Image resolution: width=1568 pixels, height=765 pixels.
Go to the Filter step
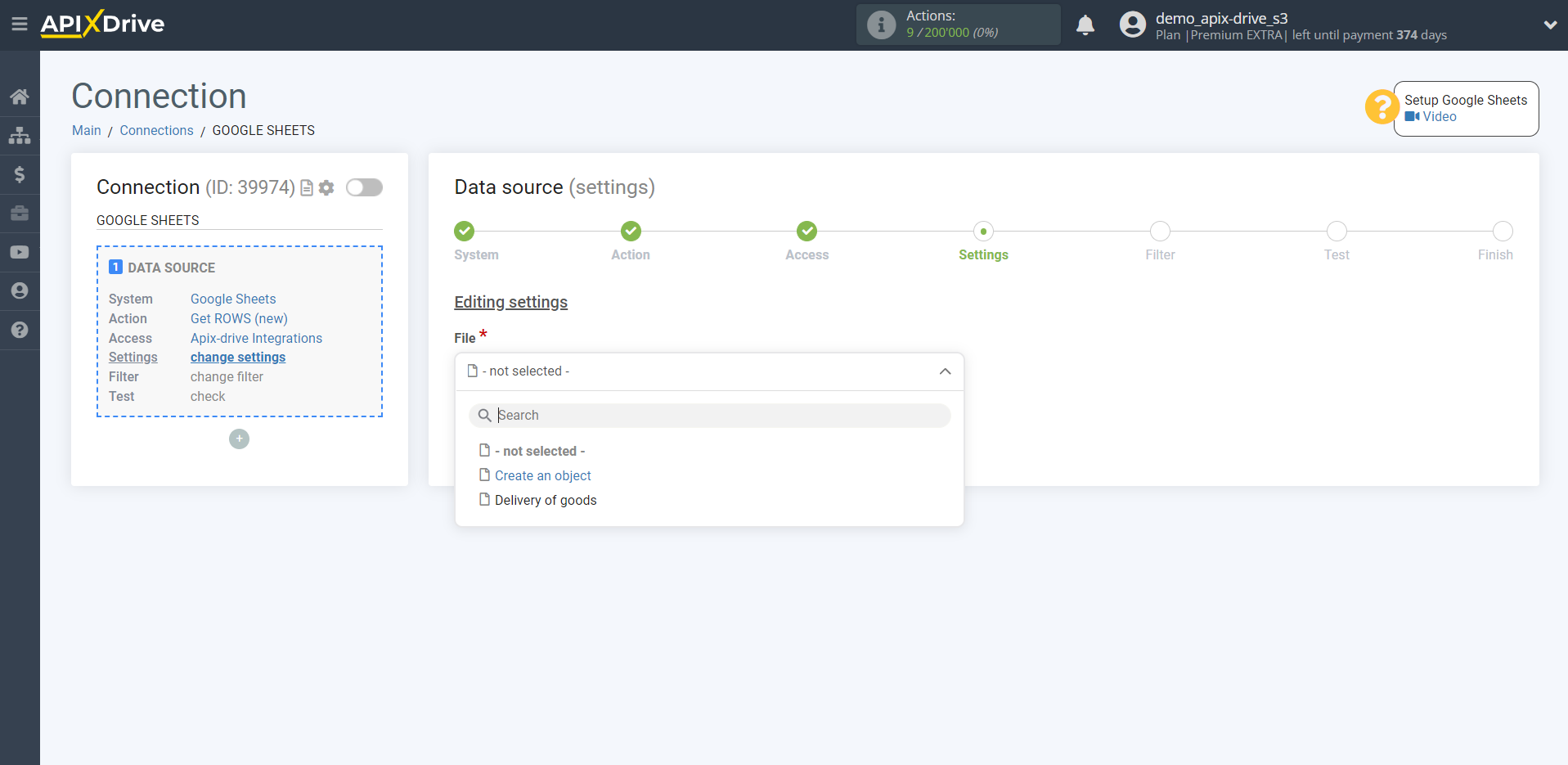point(1160,232)
